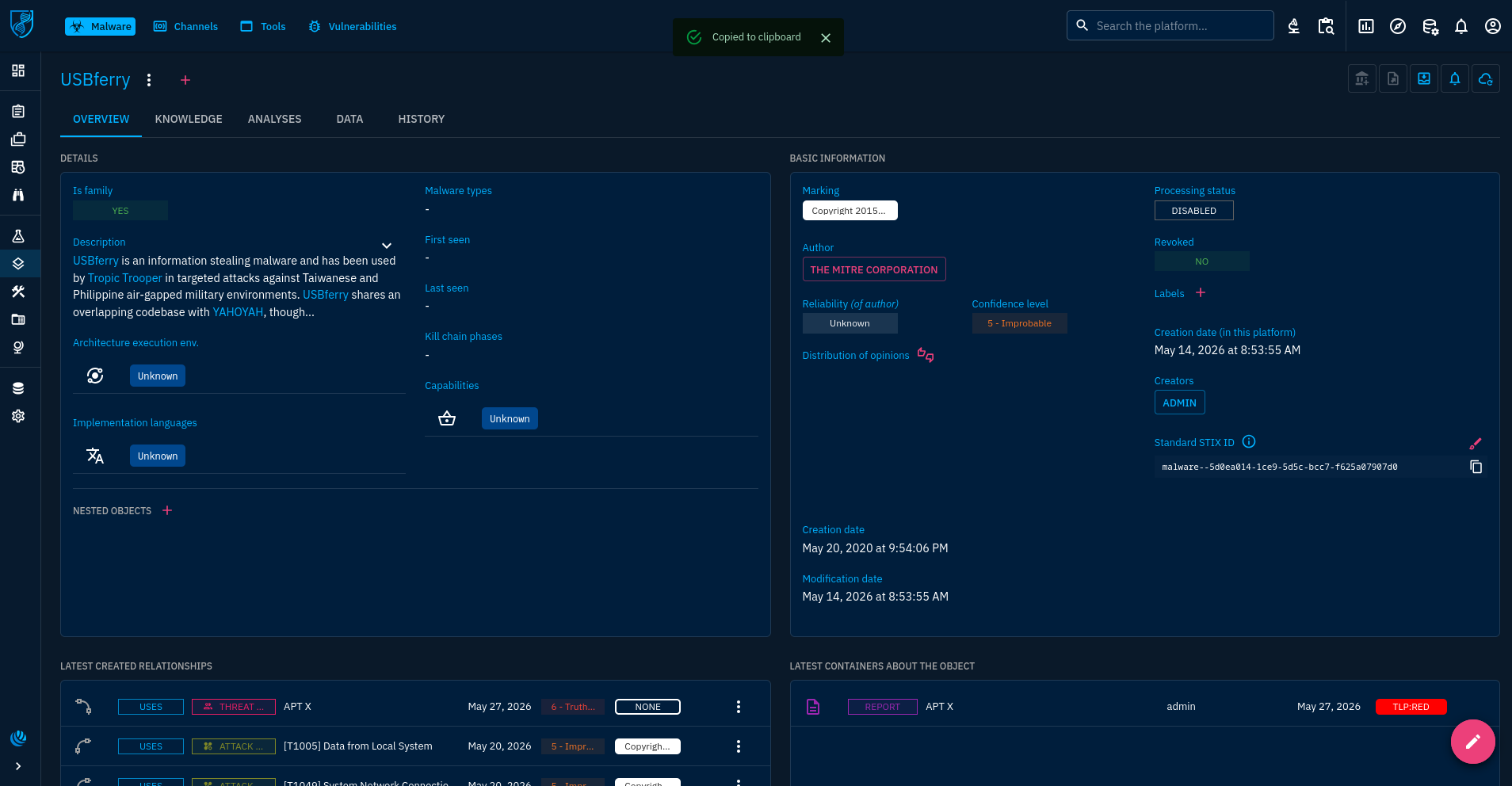Open the Events icon in left sidebar
1512x786 pixels.
coord(18,167)
